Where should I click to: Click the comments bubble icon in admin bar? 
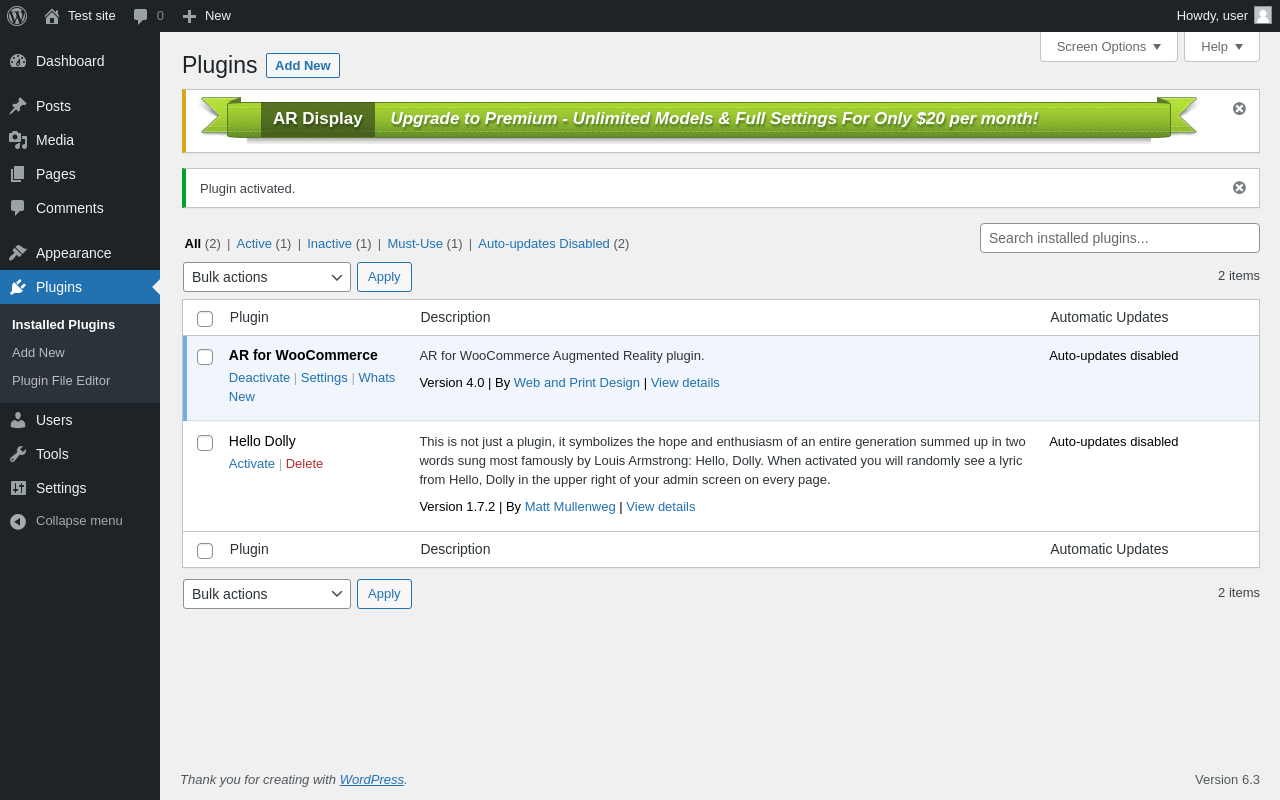[x=141, y=16]
